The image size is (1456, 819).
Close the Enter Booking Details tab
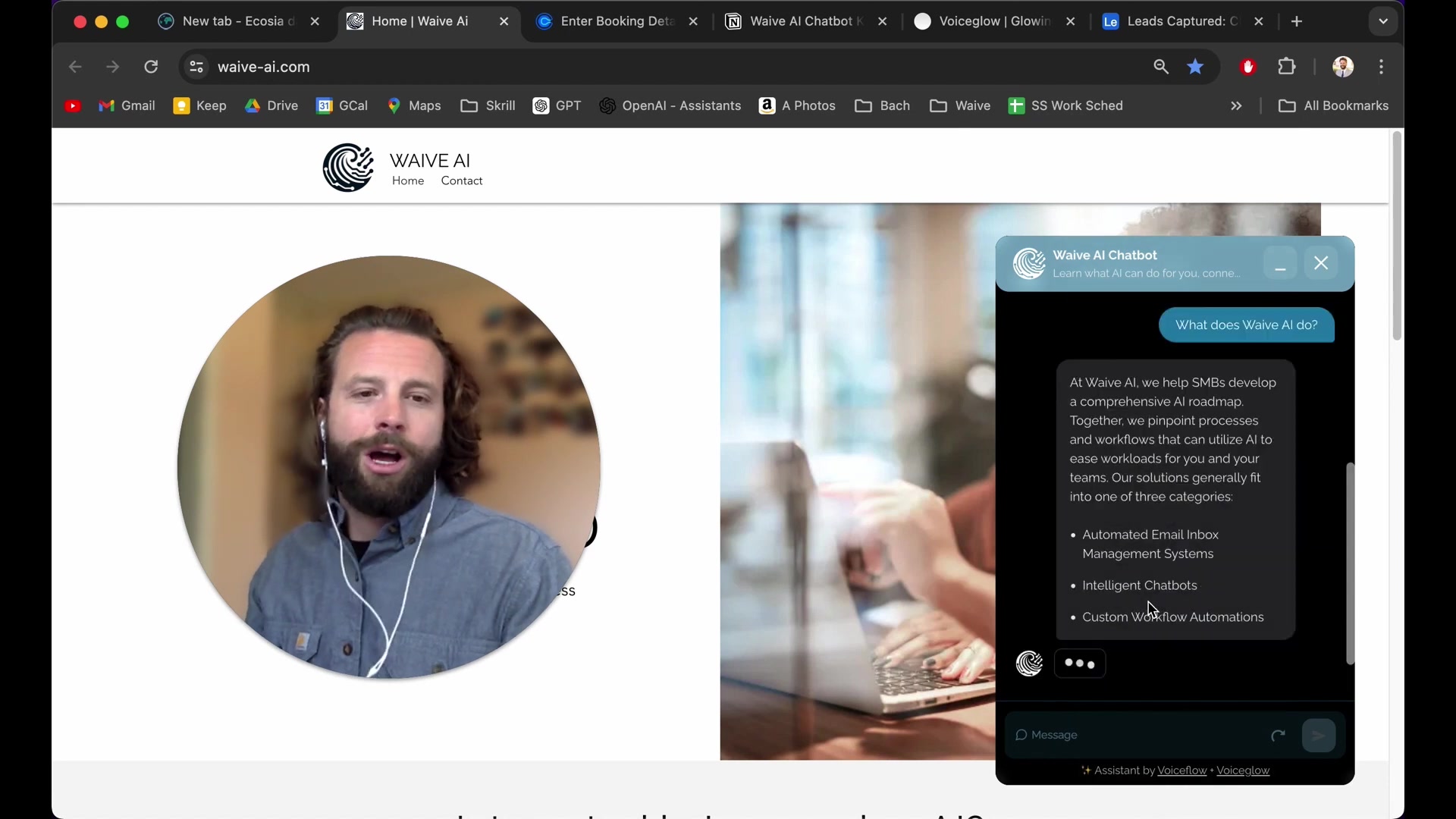tap(693, 21)
